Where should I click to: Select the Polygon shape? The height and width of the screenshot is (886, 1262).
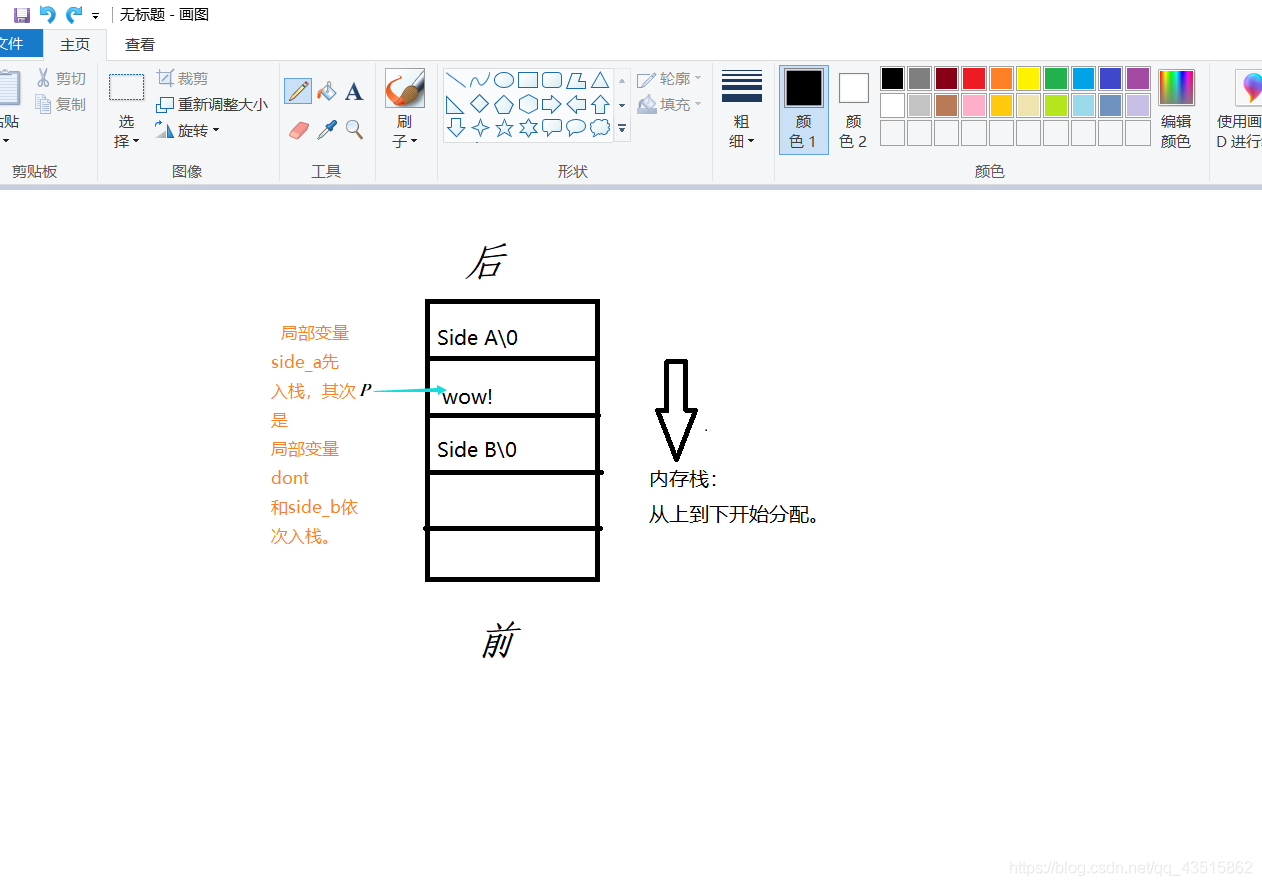pos(576,80)
